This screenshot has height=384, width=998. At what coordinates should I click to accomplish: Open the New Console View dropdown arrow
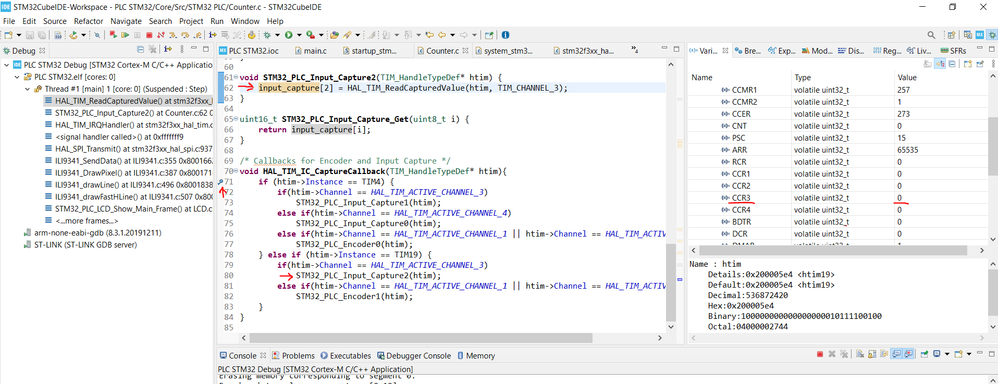pos(969,354)
